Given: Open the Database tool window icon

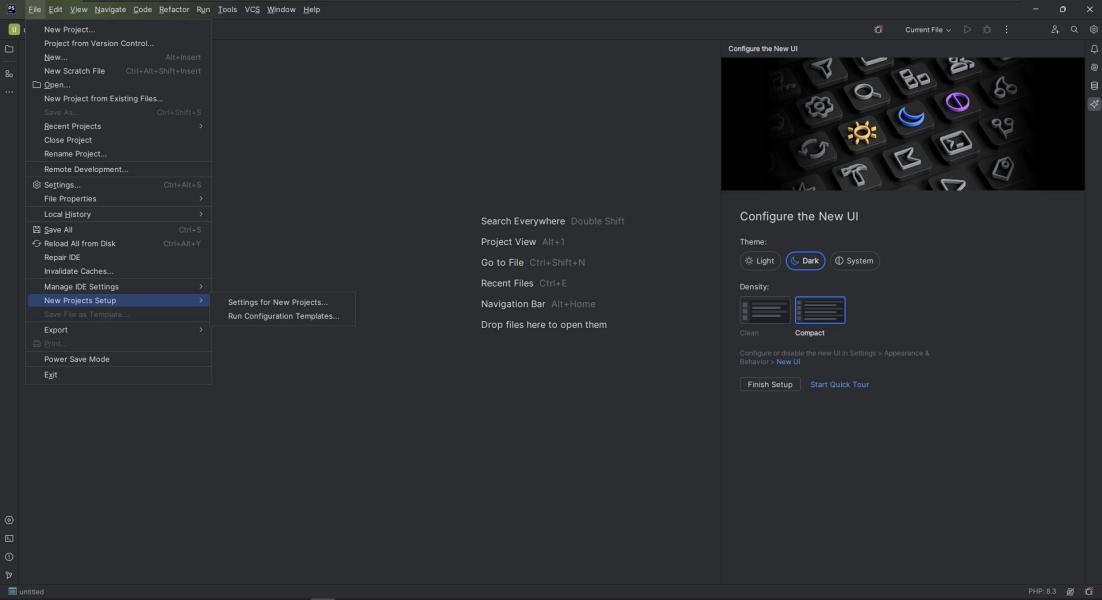Looking at the screenshot, I should coord(1094,86).
